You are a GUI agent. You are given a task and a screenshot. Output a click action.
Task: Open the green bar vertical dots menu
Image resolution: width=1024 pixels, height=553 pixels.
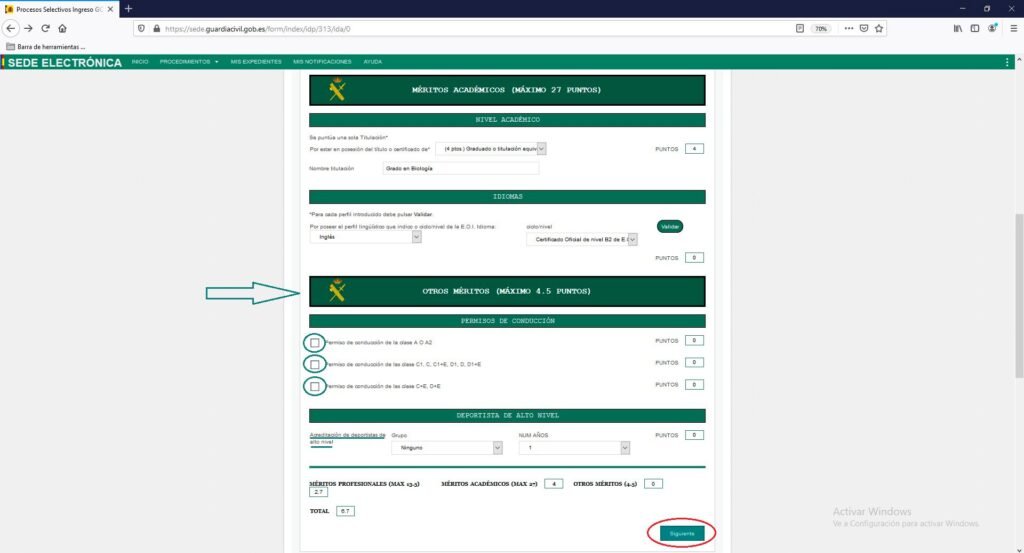coord(1007,62)
